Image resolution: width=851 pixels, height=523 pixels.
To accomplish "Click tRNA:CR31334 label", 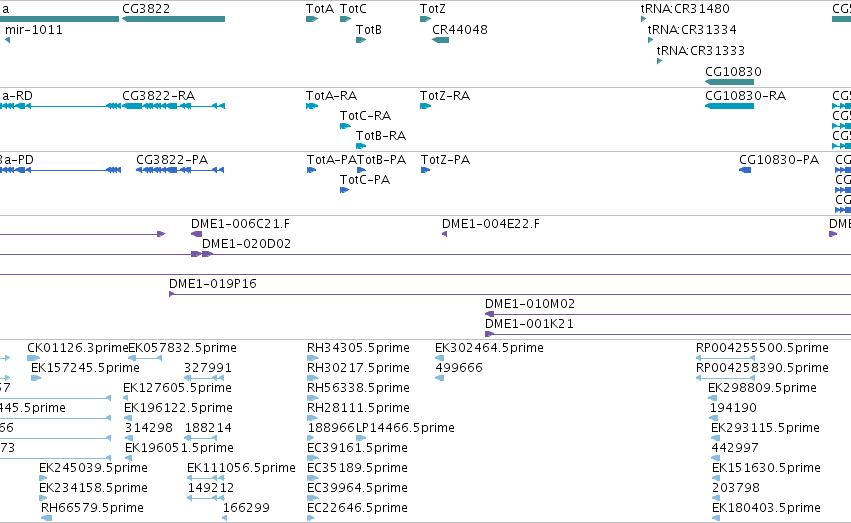I will (x=692, y=29).
